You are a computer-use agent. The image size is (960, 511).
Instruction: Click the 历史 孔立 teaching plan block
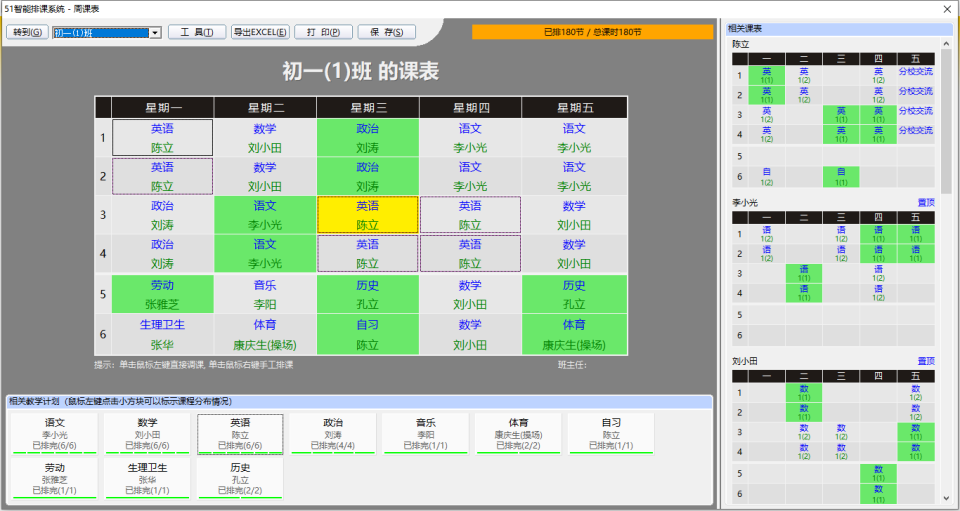point(240,479)
